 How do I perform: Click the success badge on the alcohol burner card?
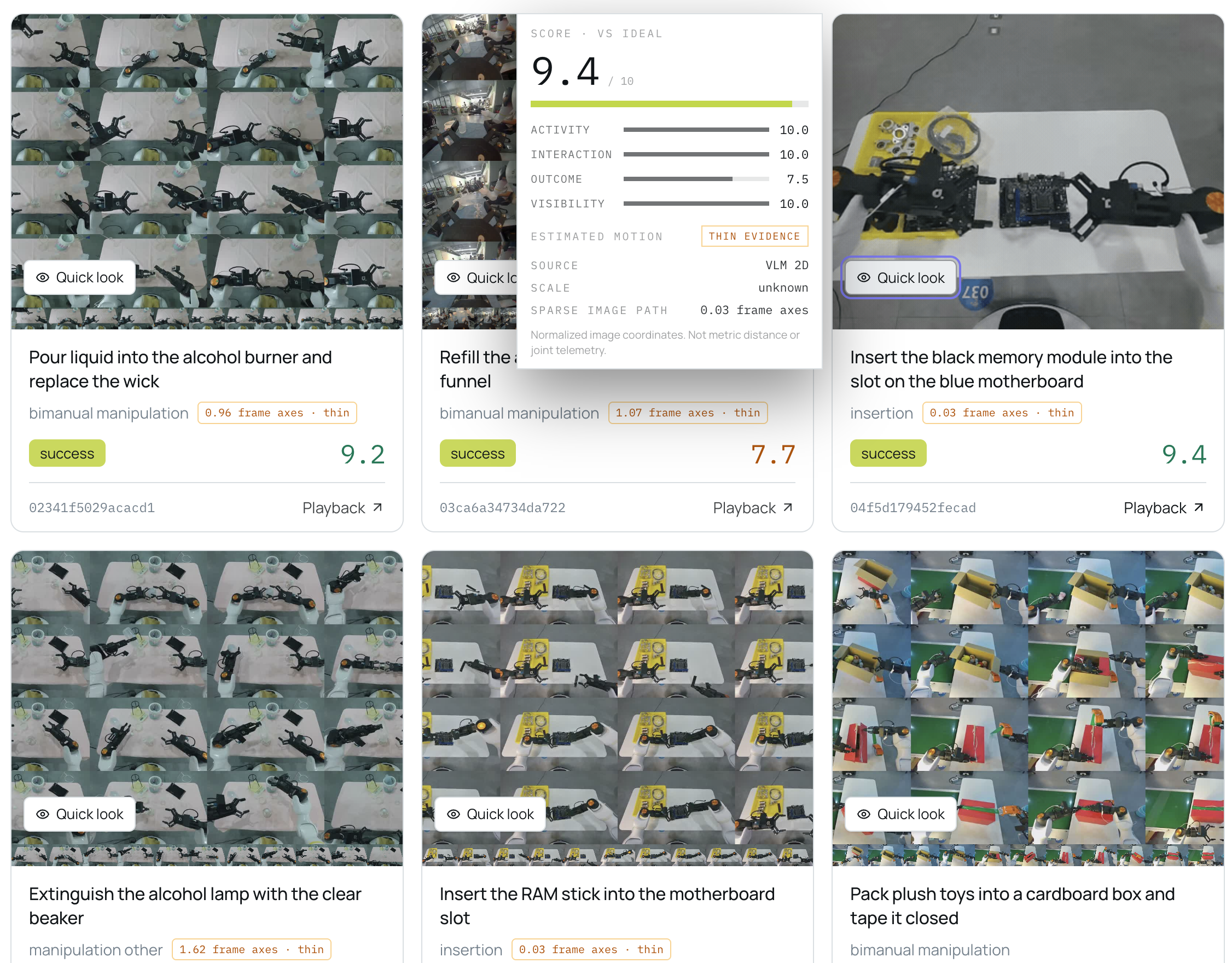[67, 454]
